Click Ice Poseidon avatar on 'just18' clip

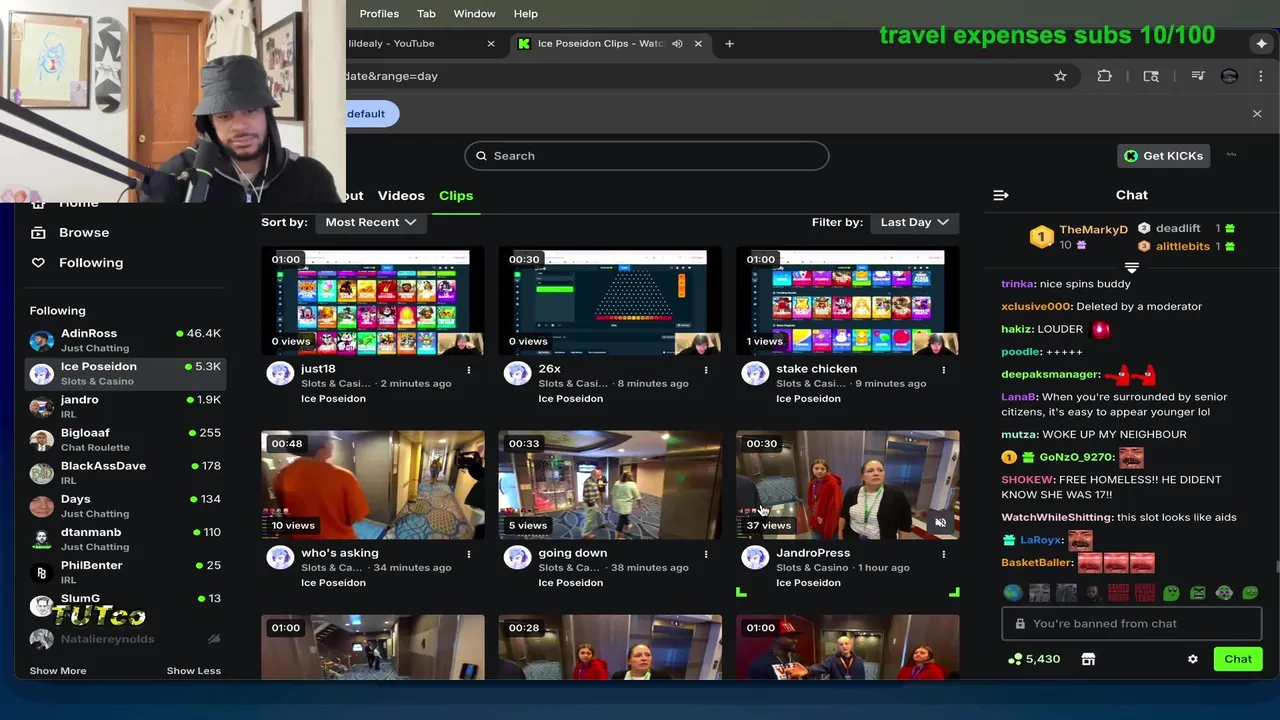tap(280, 374)
